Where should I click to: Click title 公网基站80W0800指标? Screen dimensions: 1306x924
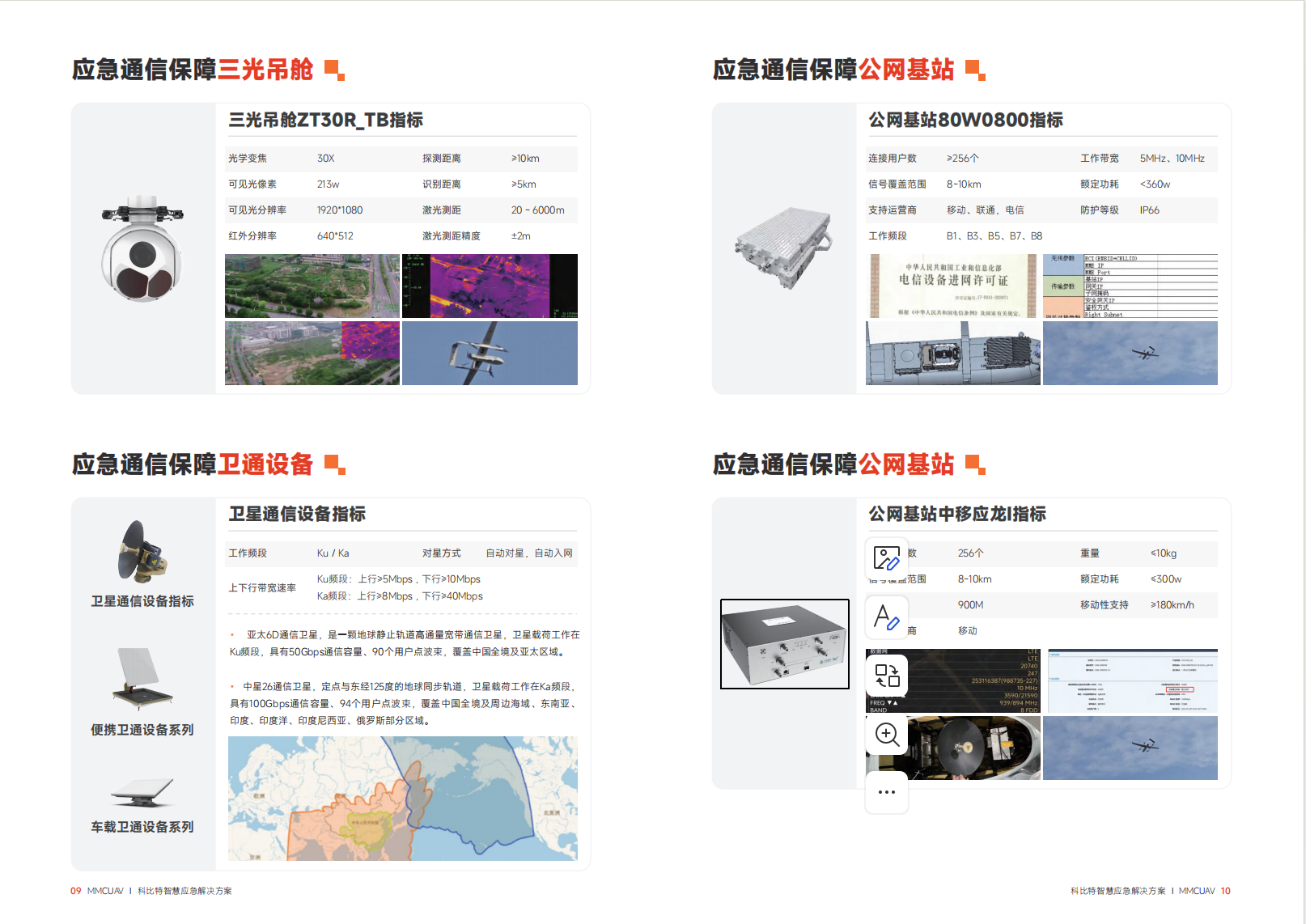point(966,120)
